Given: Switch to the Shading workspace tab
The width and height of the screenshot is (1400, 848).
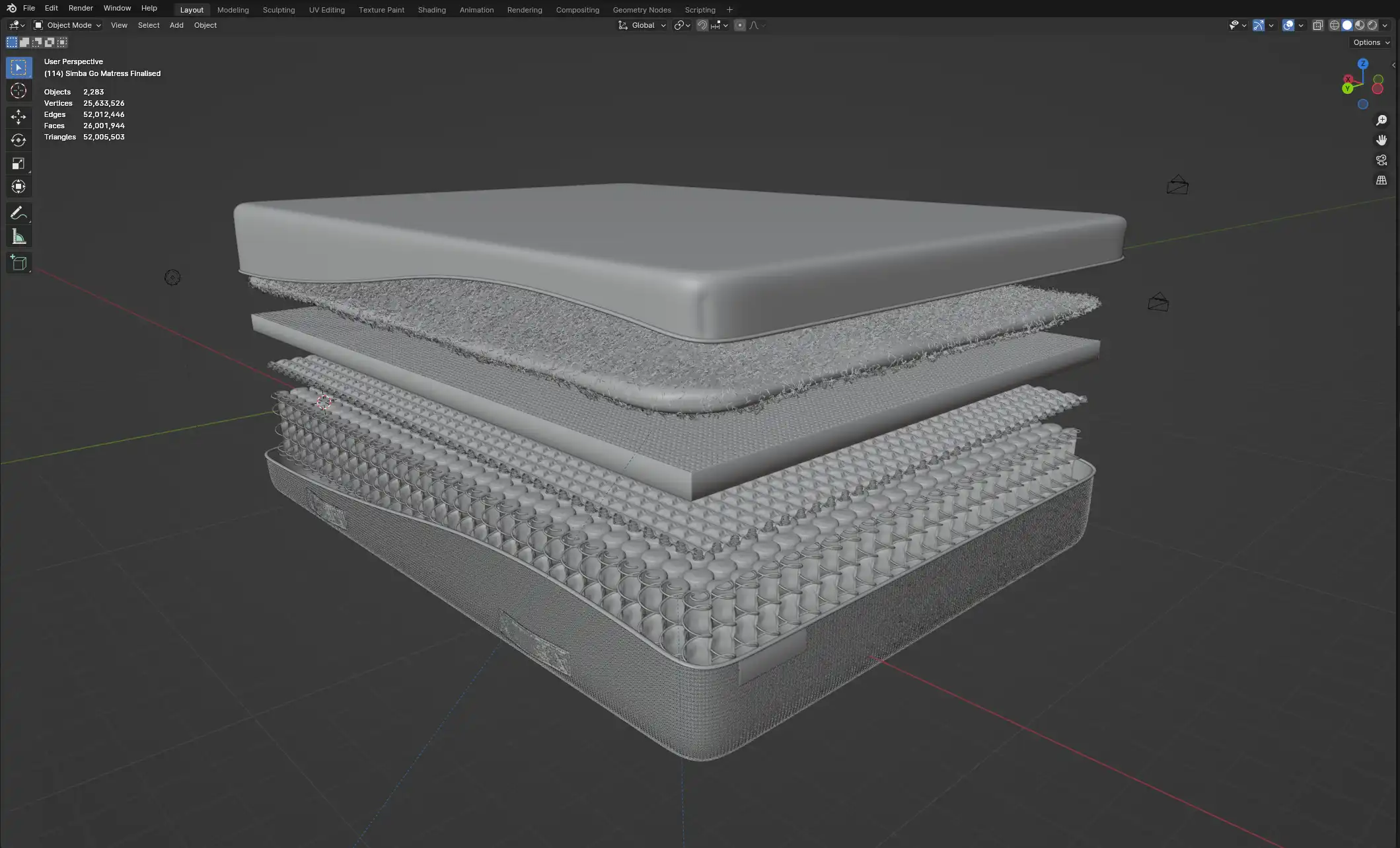Looking at the screenshot, I should click(x=431, y=10).
